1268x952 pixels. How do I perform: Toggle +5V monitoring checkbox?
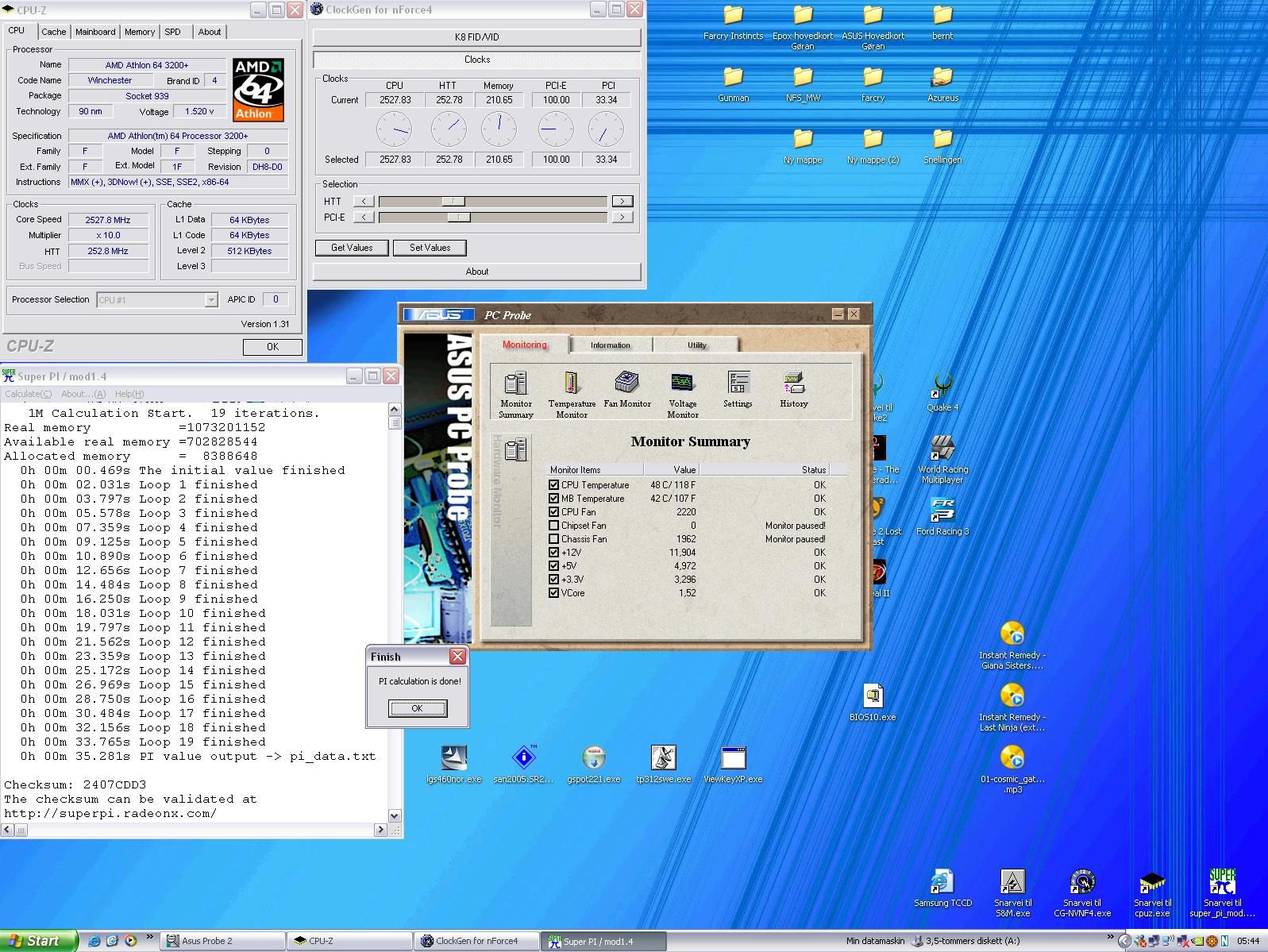pyautogui.click(x=553, y=565)
